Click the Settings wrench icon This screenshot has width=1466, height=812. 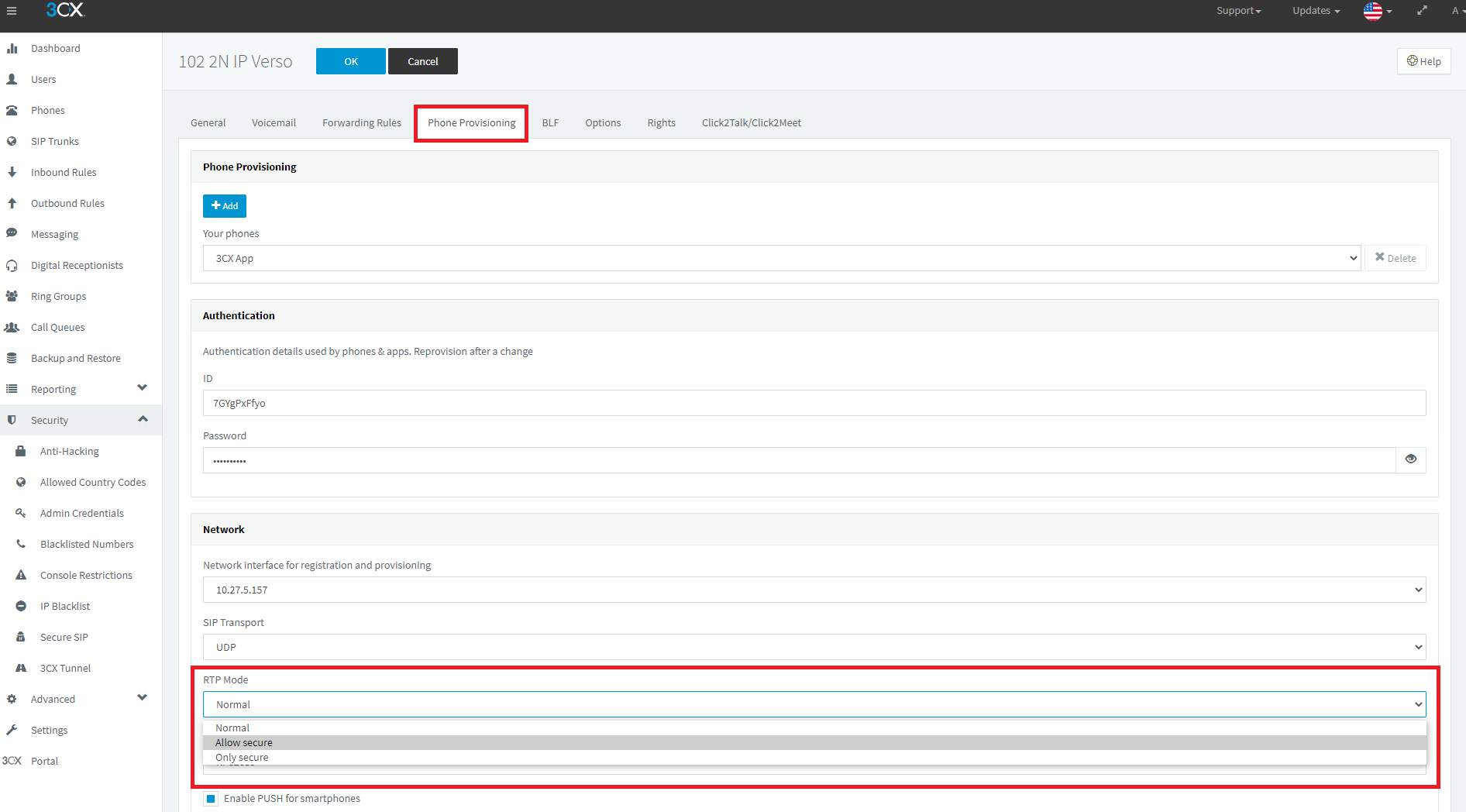point(12,730)
